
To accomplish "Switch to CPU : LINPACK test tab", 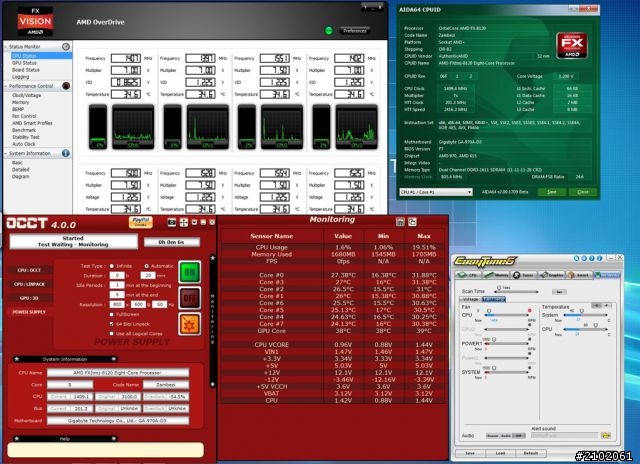I will [x=30, y=284].
